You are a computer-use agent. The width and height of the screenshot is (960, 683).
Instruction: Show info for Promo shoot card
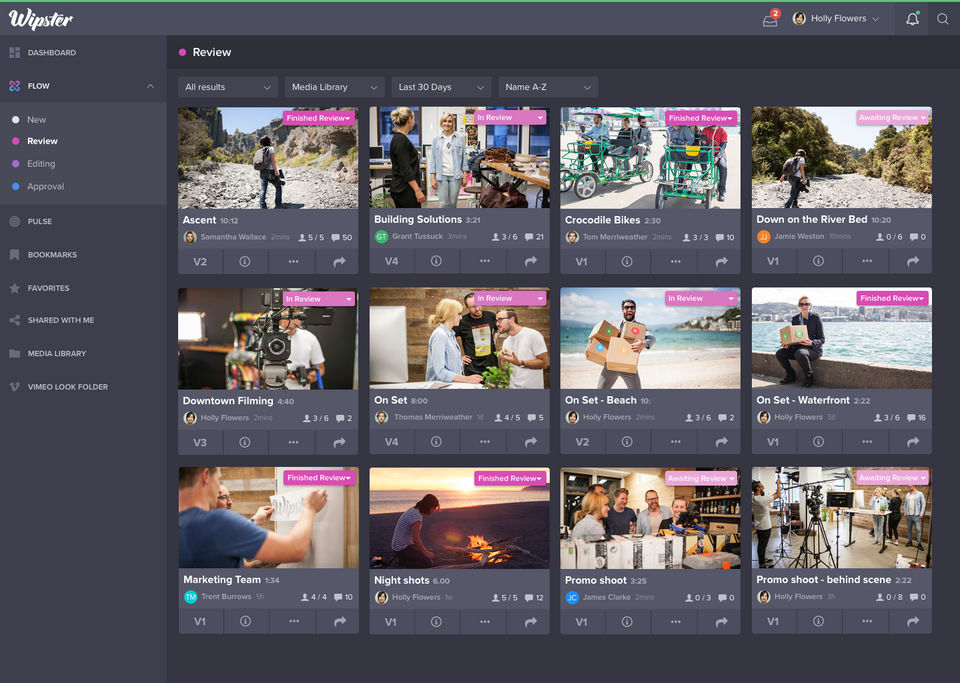pyautogui.click(x=627, y=621)
